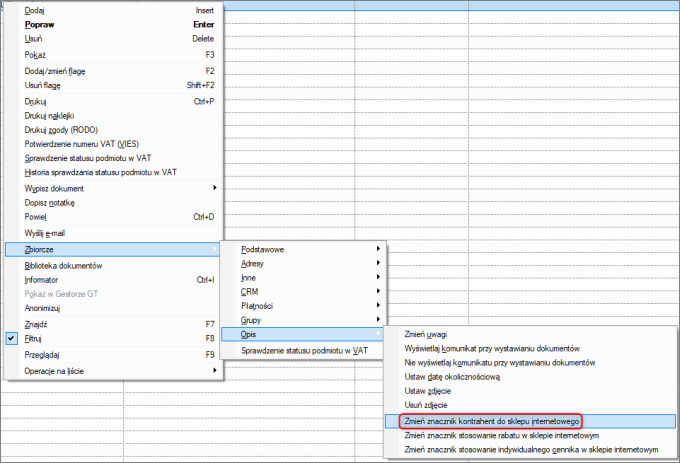Expand Operacje na liście submenu
Image resolution: width=680 pixels, height=463 pixels.
113,371
